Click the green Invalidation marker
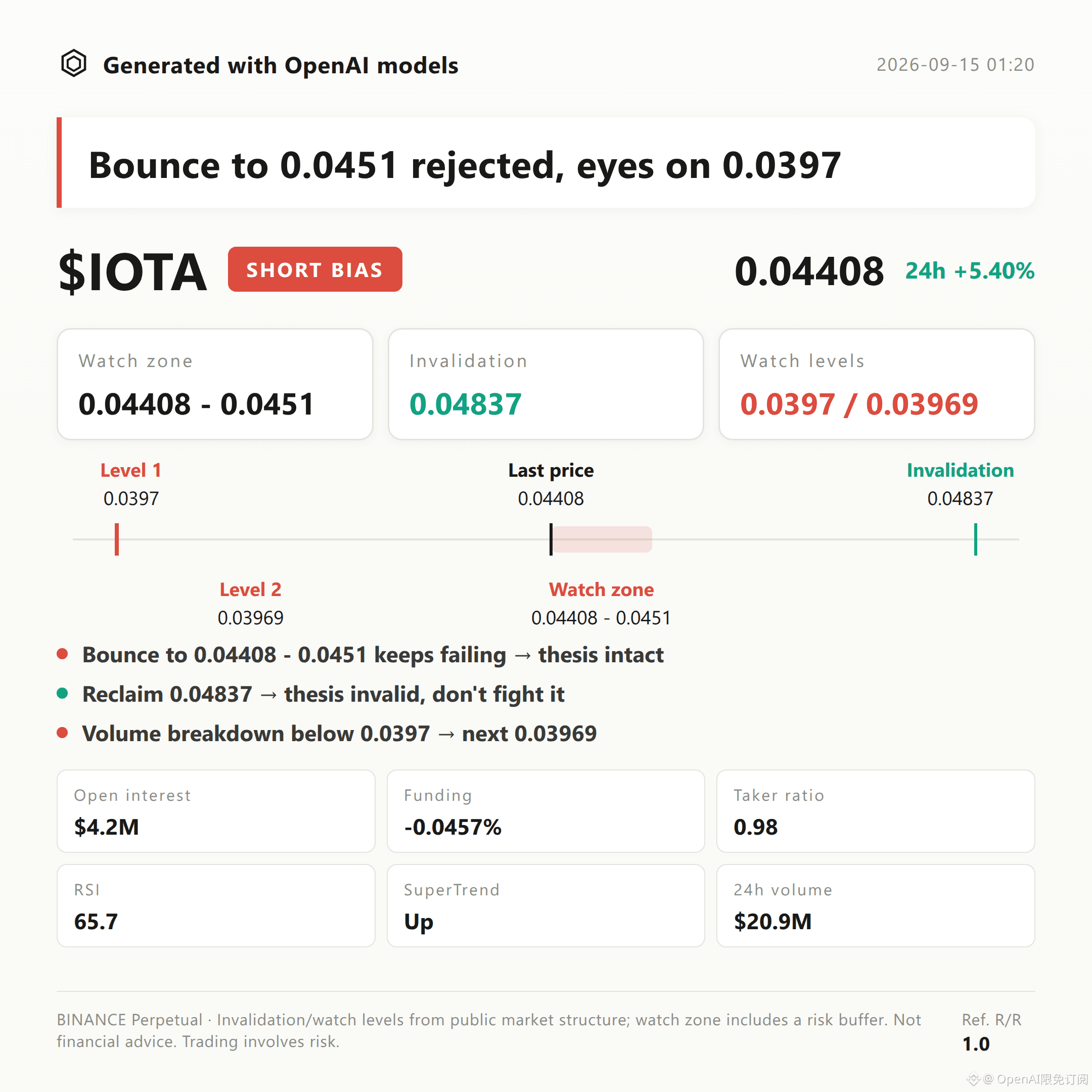Screen dimensions: 1092x1092 coord(976,539)
